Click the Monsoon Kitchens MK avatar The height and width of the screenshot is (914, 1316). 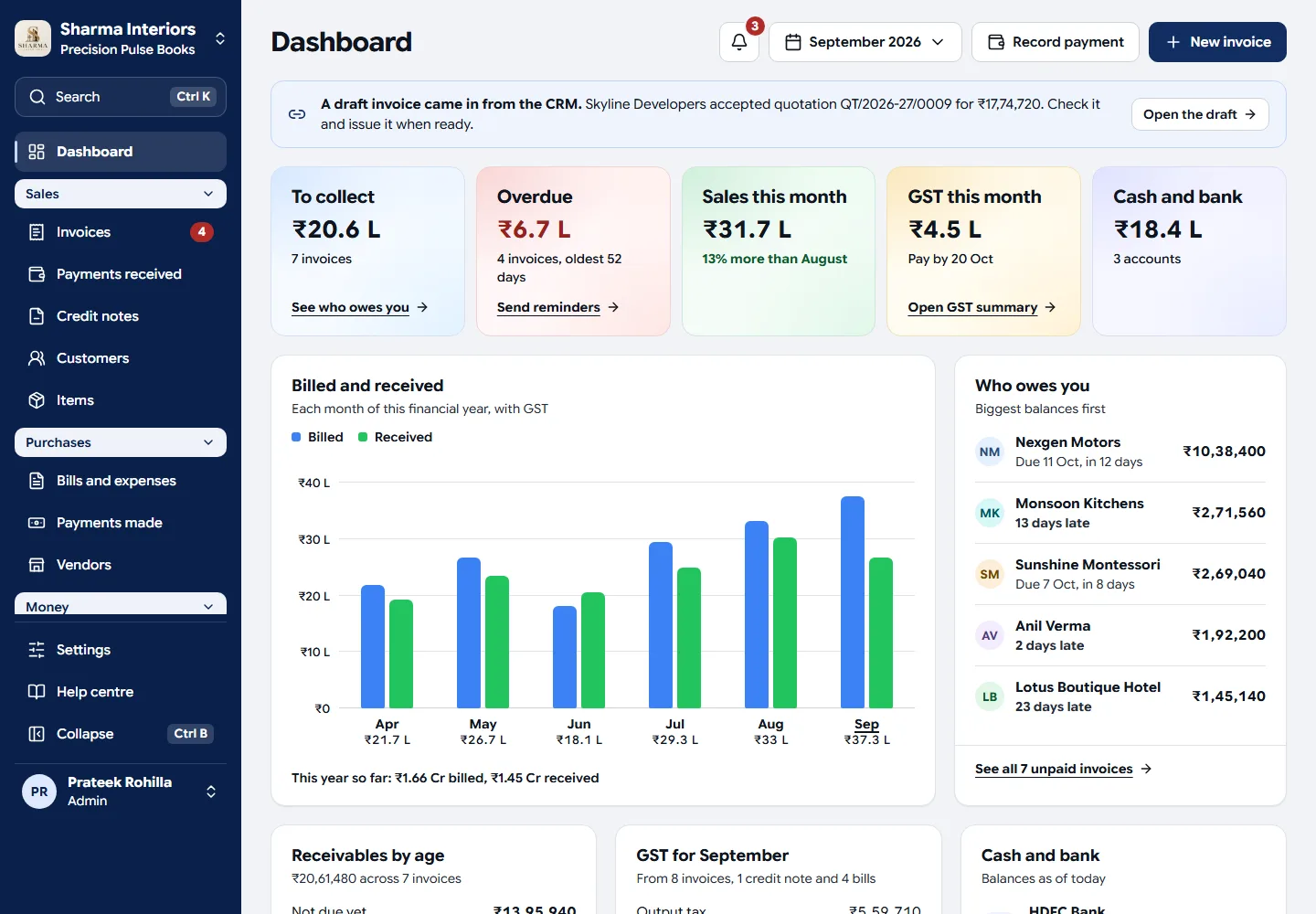tap(990, 513)
